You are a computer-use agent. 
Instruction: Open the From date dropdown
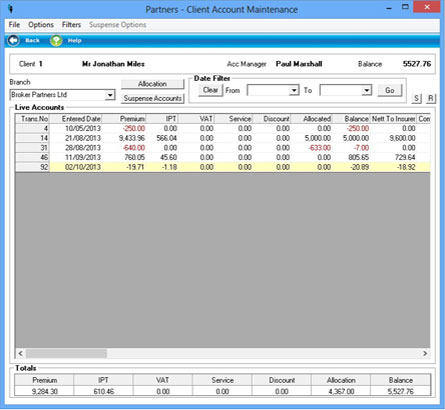(x=294, y=90)
